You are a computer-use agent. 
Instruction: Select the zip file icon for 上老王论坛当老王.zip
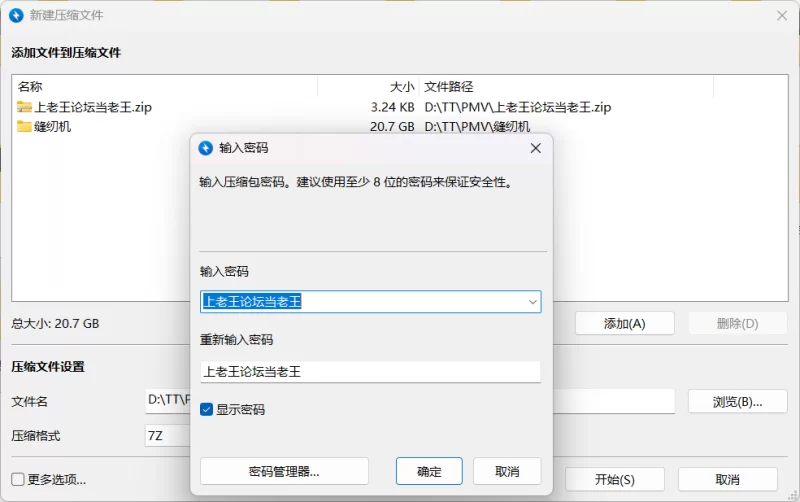pyautogui.click(x=24, y=107)
